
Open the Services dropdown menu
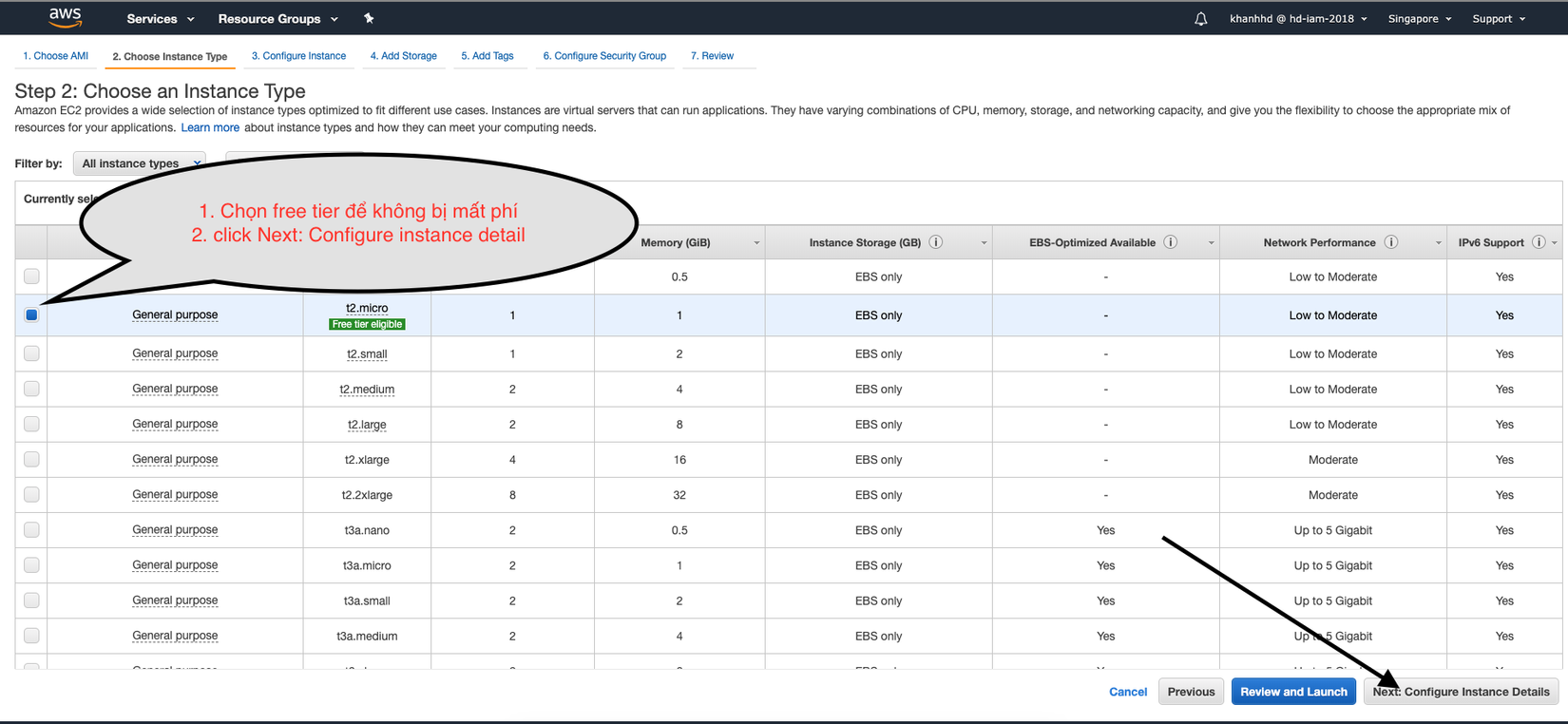coord(161,19)
